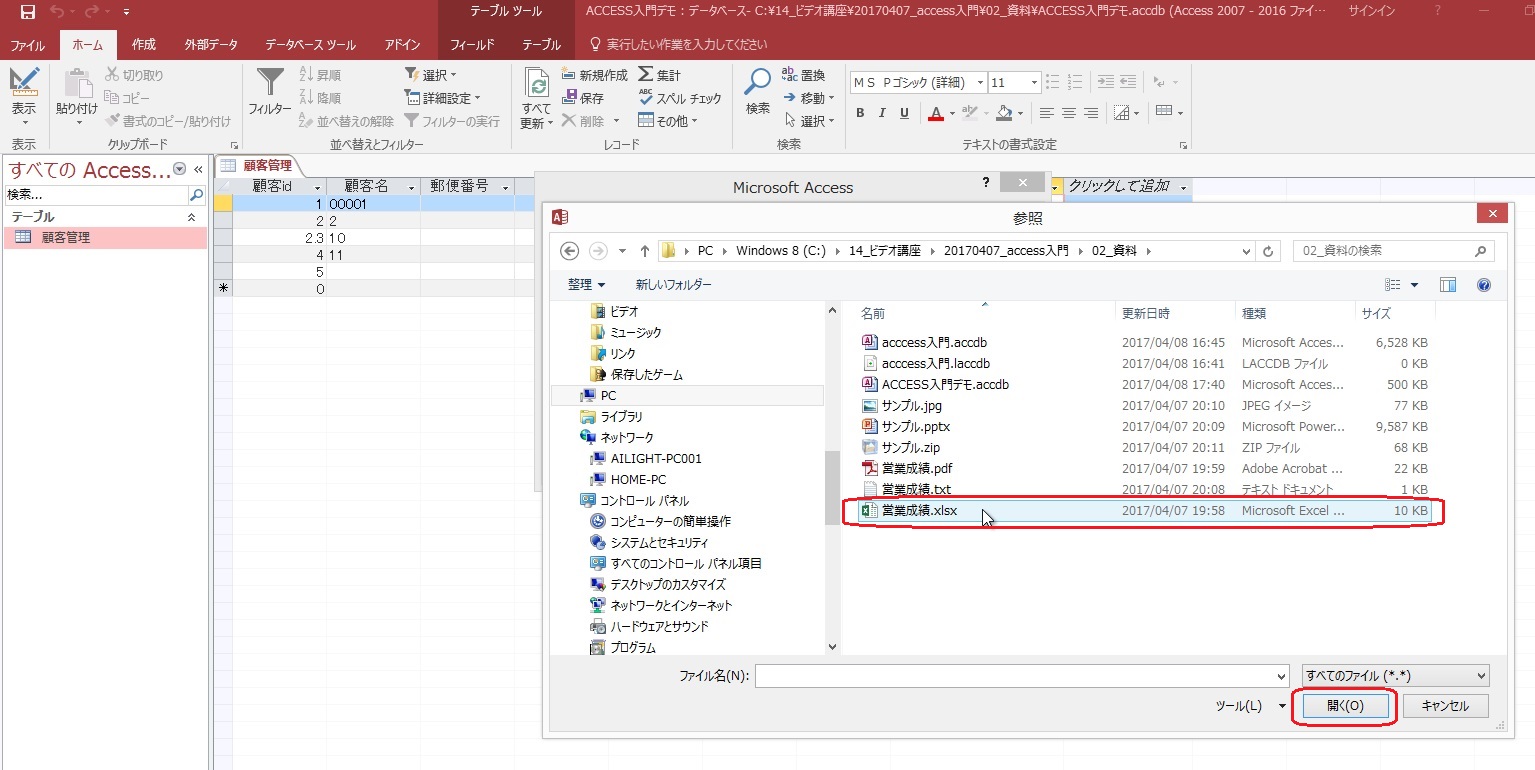Click the 表示 view icon in ribbon
The height and width of the screenshot is (770, 1535).
click(x=23, y=84)
